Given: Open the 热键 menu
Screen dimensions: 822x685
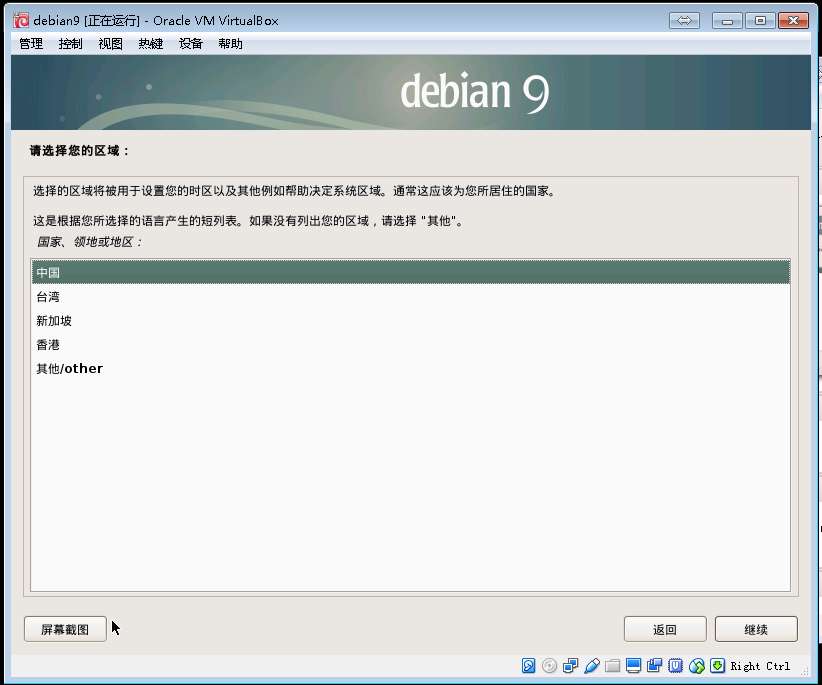Looking at the screenshot, I should pyautogui.click(x=150, y=44).
